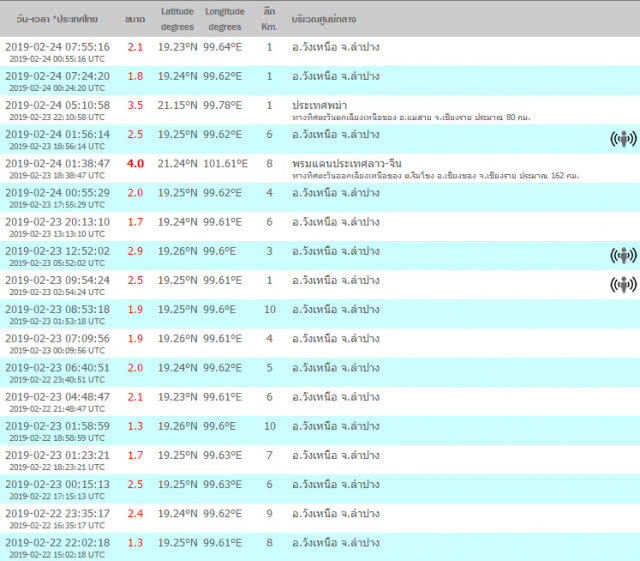The height and width of the screenshot is (561, 640).
Task: Click the magnitude column header
Action: pos(135,19)
